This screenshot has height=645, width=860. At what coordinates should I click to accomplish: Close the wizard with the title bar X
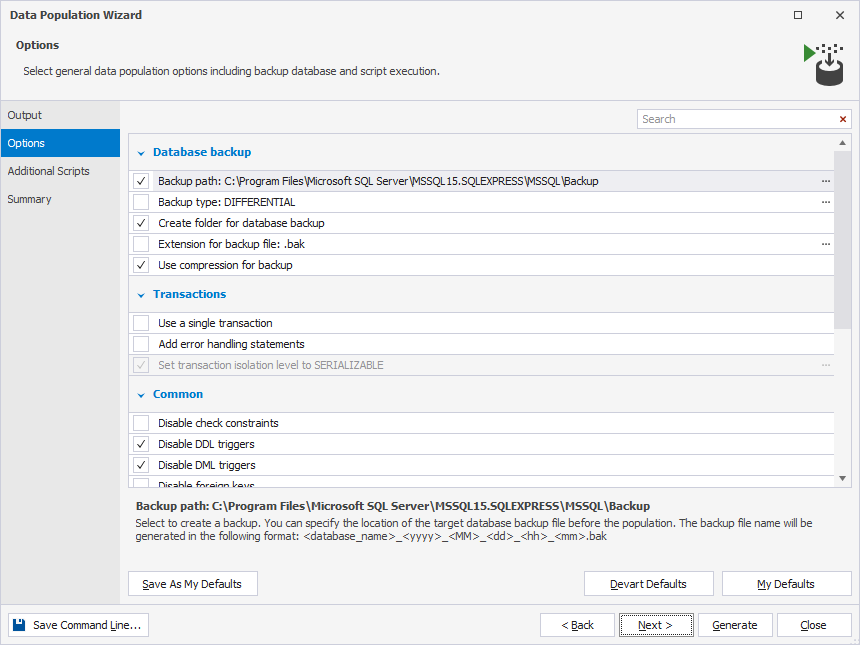840,15
